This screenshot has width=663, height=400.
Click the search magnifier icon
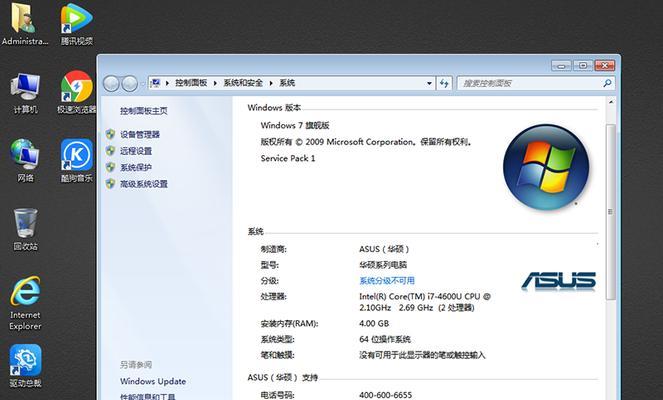coord(608,83)
